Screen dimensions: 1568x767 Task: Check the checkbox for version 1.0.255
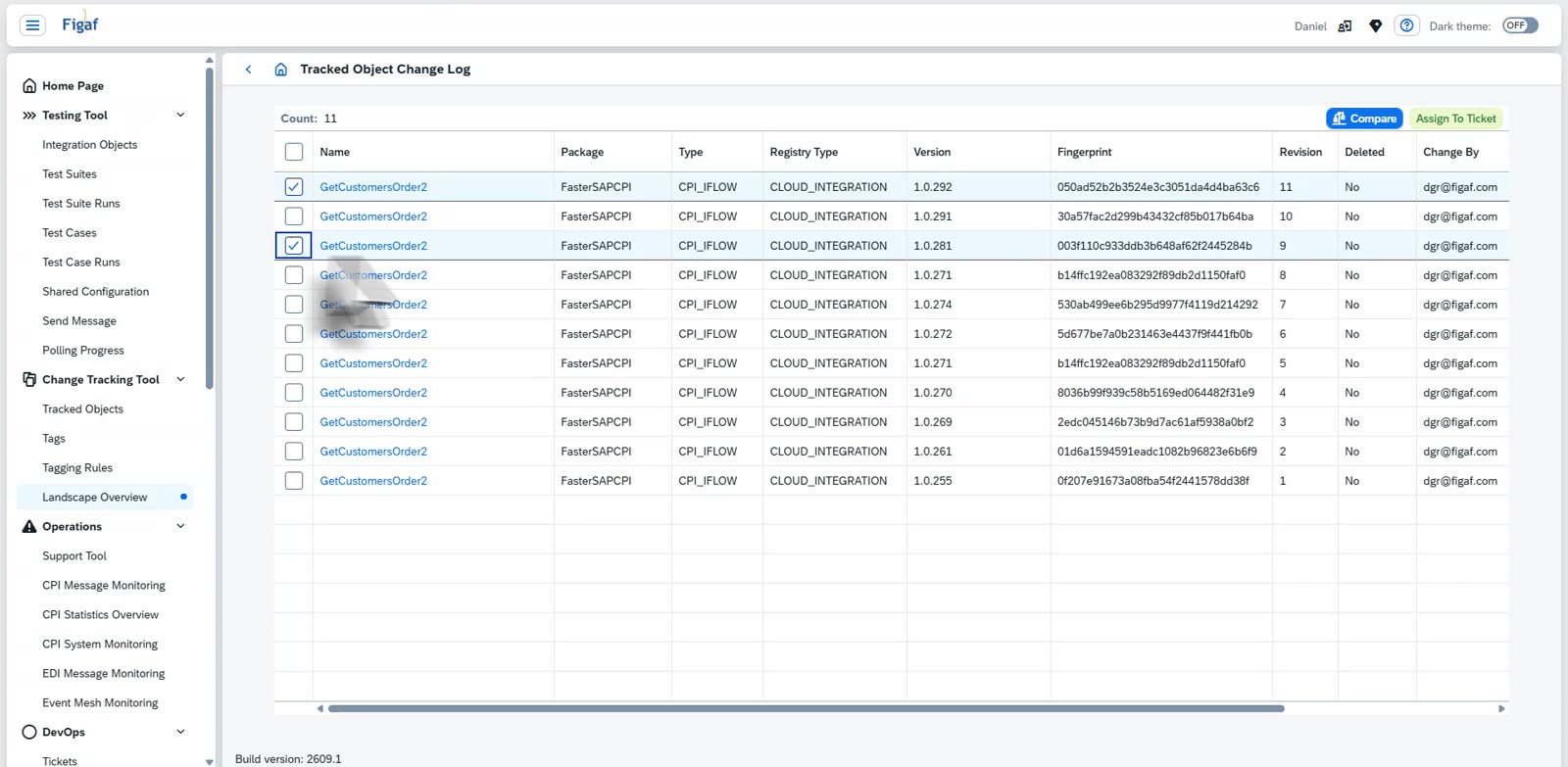(x=294, y=481)
